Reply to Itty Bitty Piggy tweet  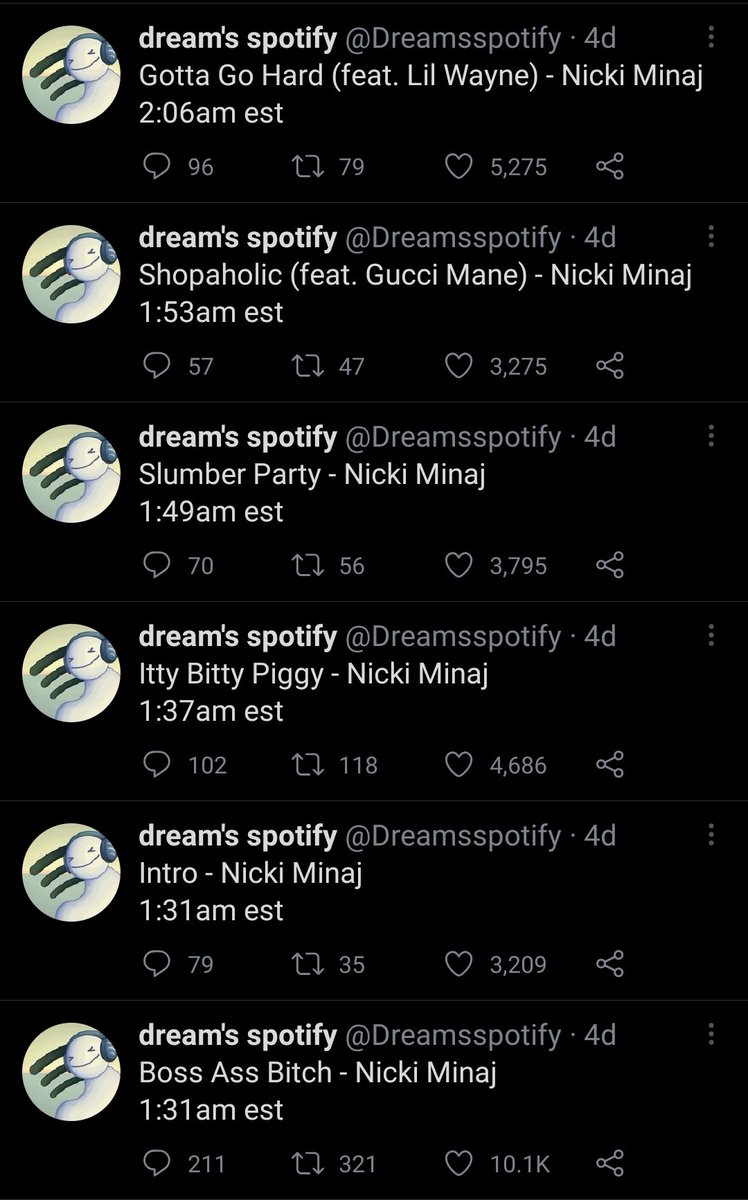pos(159,765)
